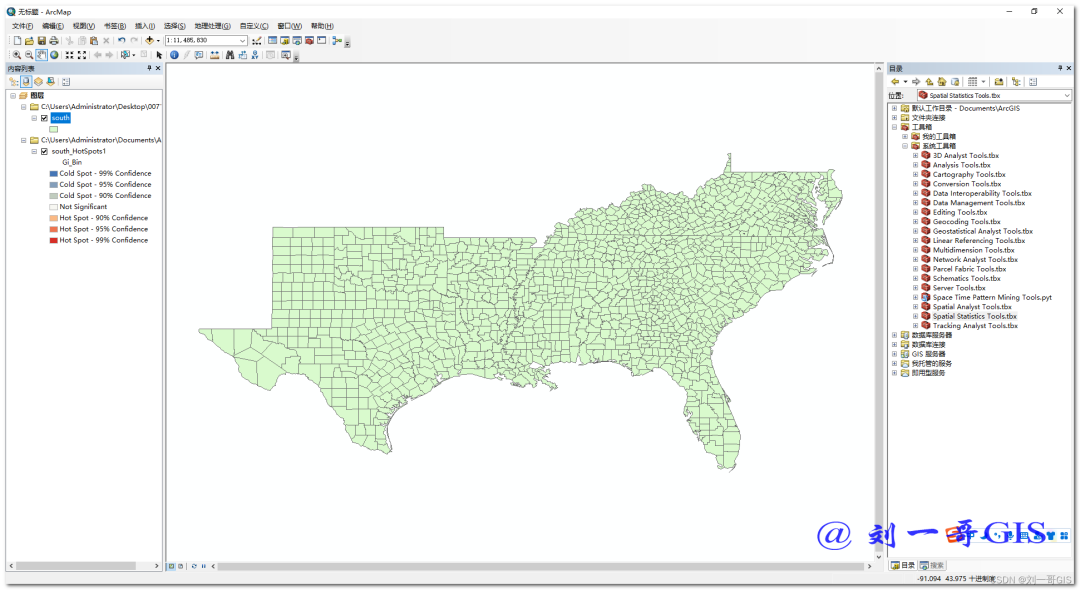Click the map view vertical scrollbar
This screenshot has width=1080, height=590.
(879, 310)
